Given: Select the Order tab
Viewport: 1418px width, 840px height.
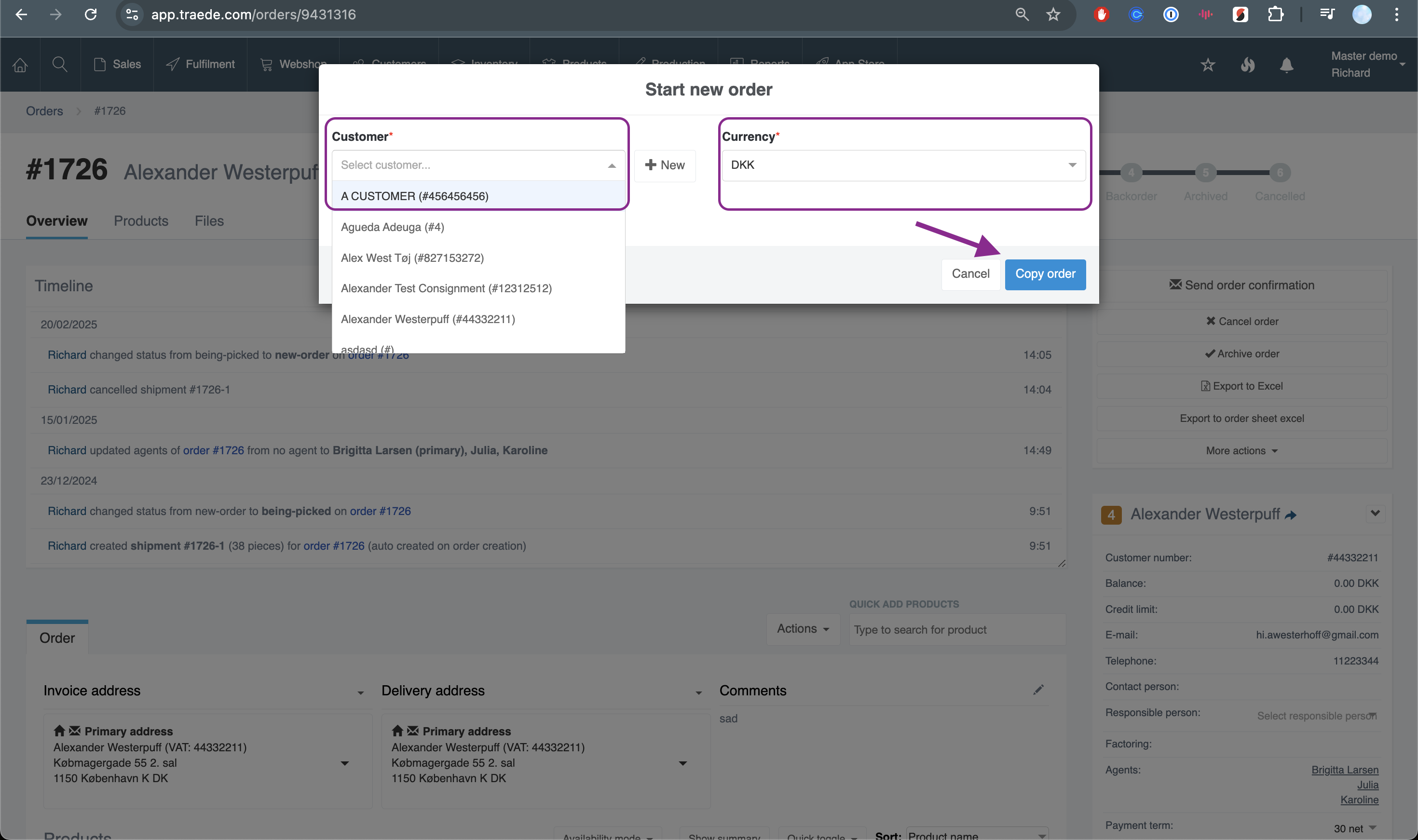Looking at the screenshot, I should point(57,638).
